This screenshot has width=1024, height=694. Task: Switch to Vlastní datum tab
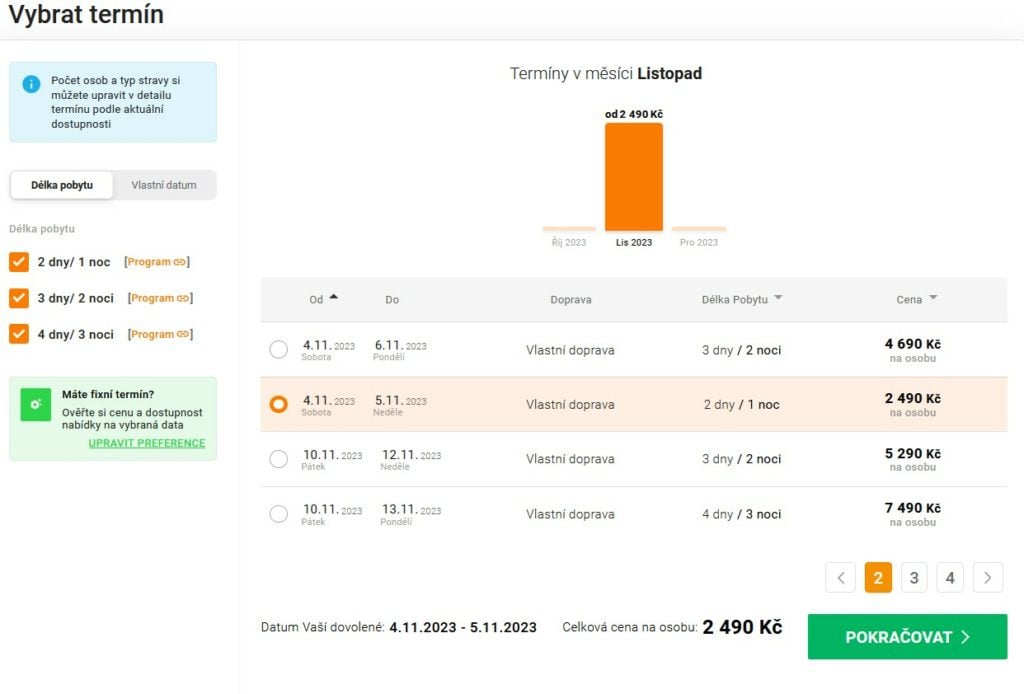click(164, 185)
